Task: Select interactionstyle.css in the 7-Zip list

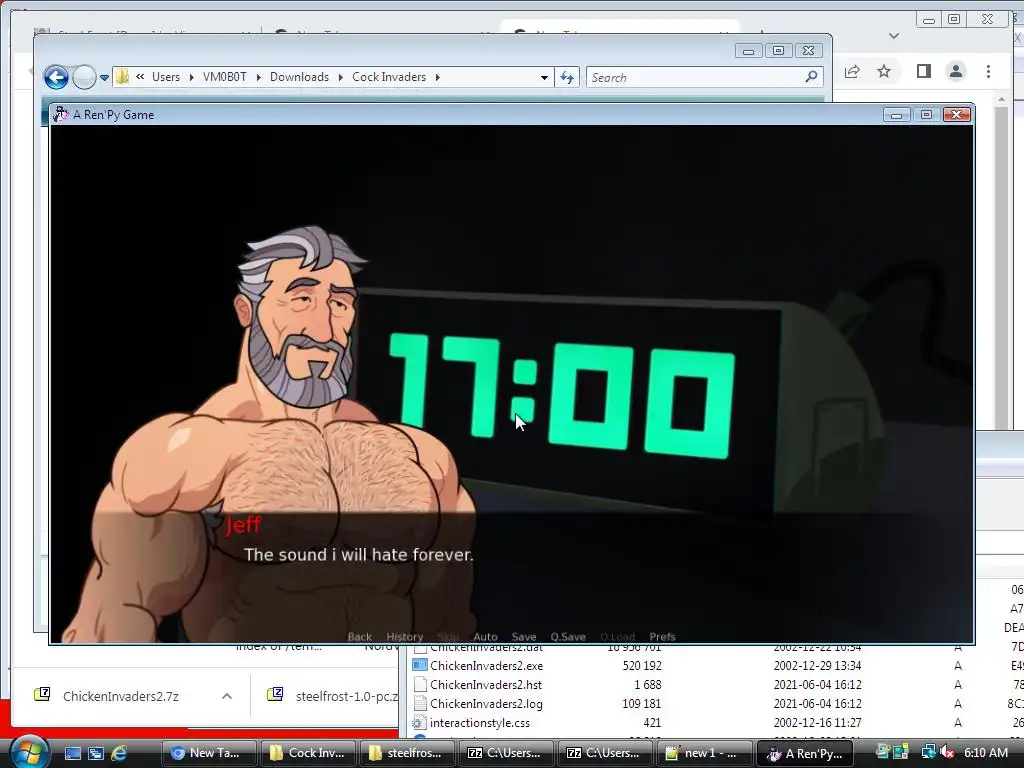Action: [480, 723]
